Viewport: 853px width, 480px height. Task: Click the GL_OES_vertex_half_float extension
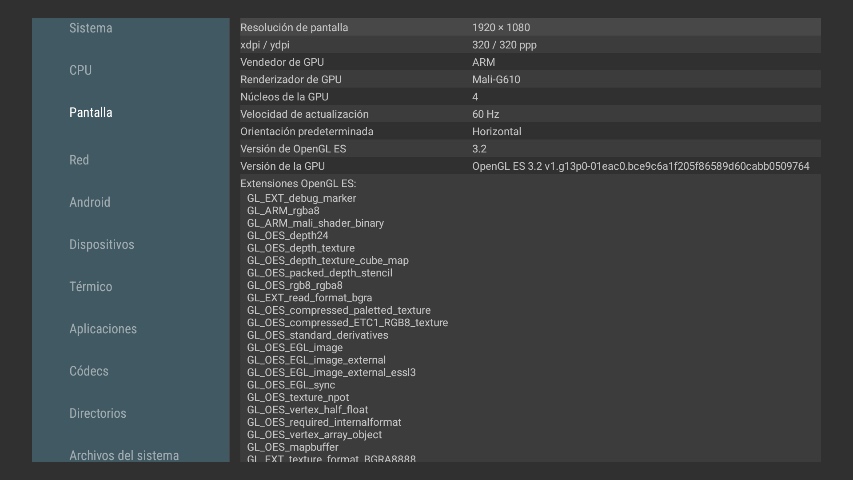[x=307, y=410]
